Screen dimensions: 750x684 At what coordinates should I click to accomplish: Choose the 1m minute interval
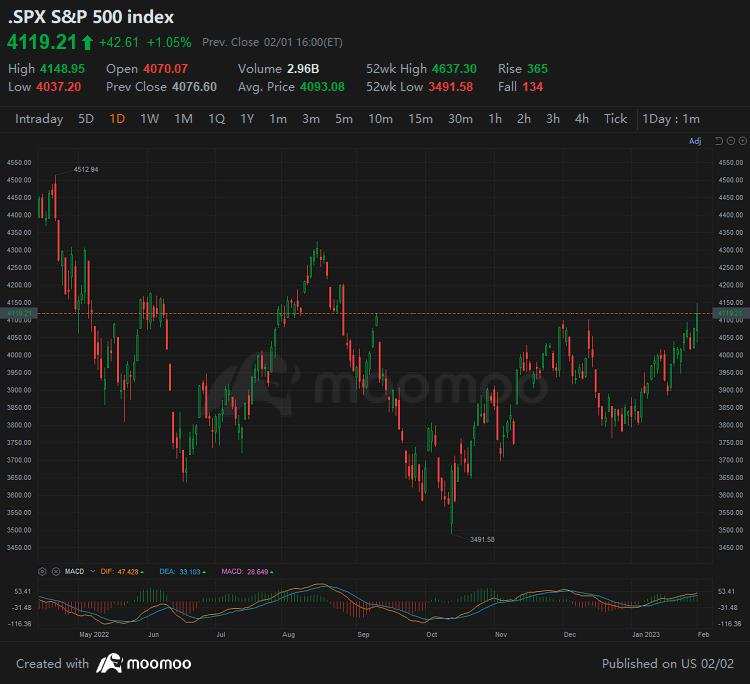pos(278,119)
